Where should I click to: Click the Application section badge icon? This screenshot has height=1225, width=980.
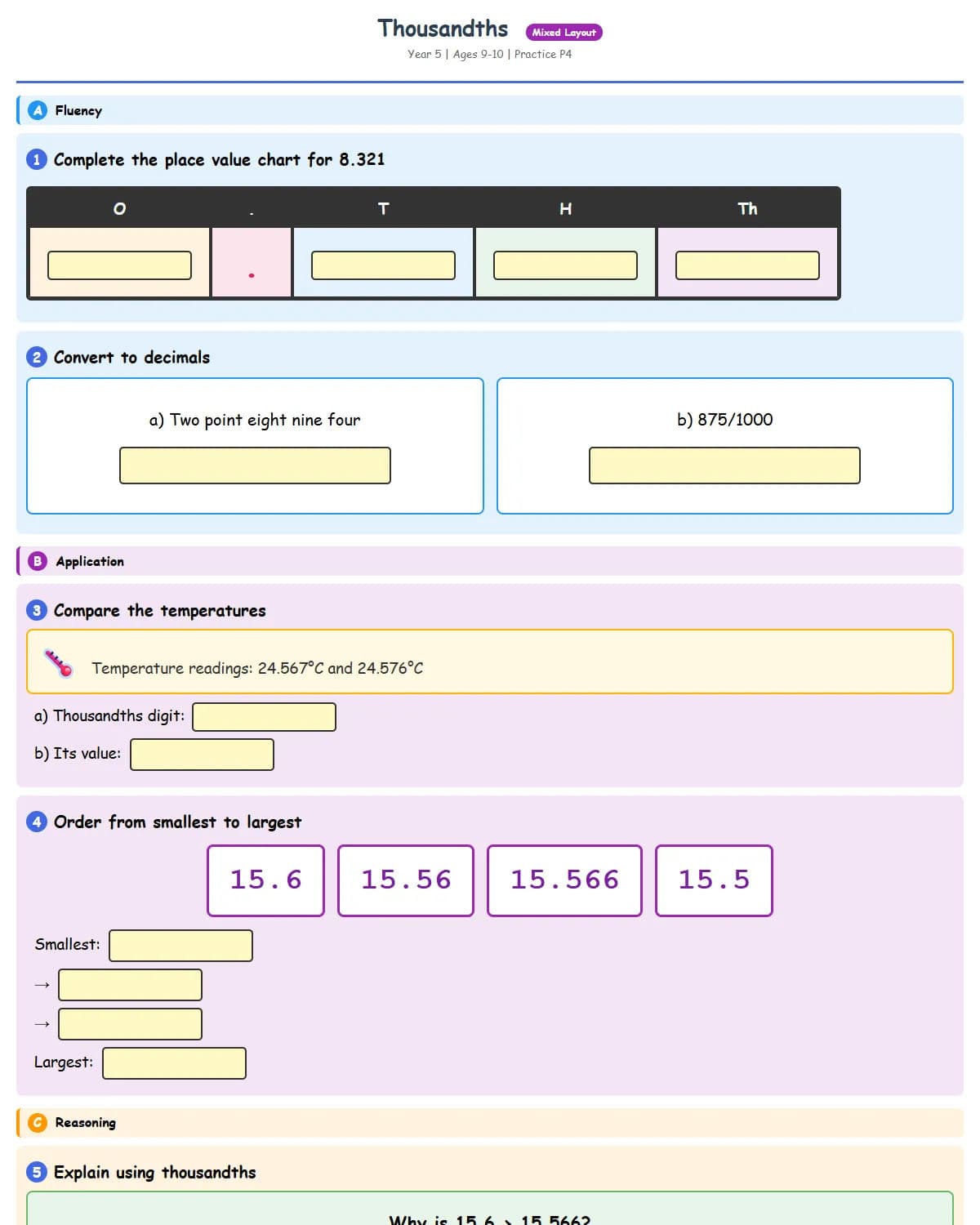pyautogui.click(x=36, y=561)
